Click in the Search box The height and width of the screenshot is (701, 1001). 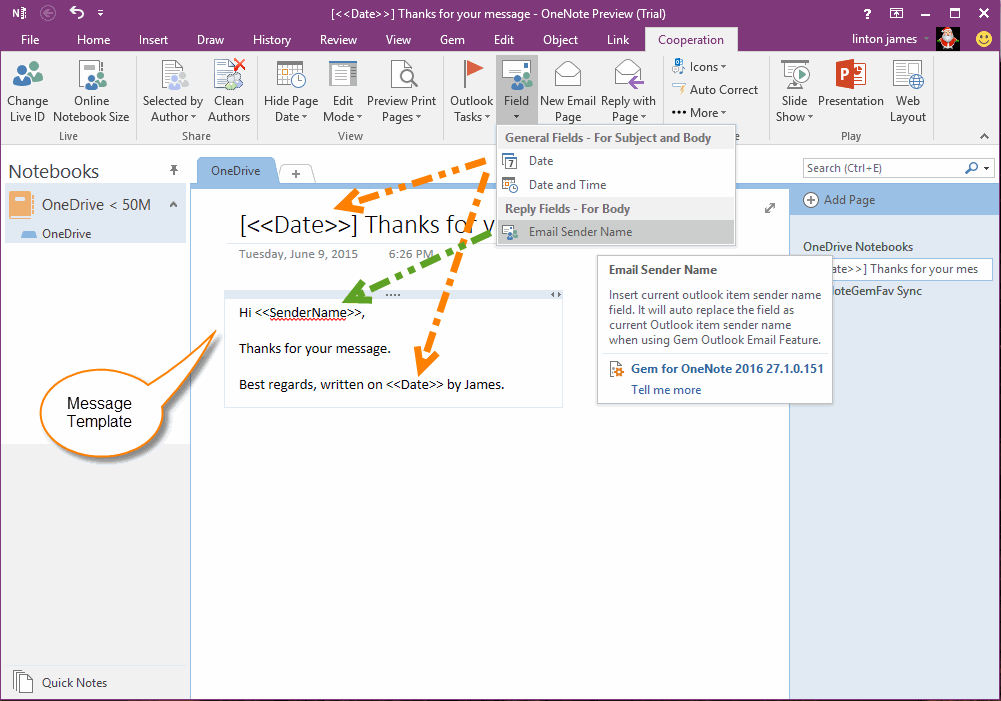click(883, 168)
